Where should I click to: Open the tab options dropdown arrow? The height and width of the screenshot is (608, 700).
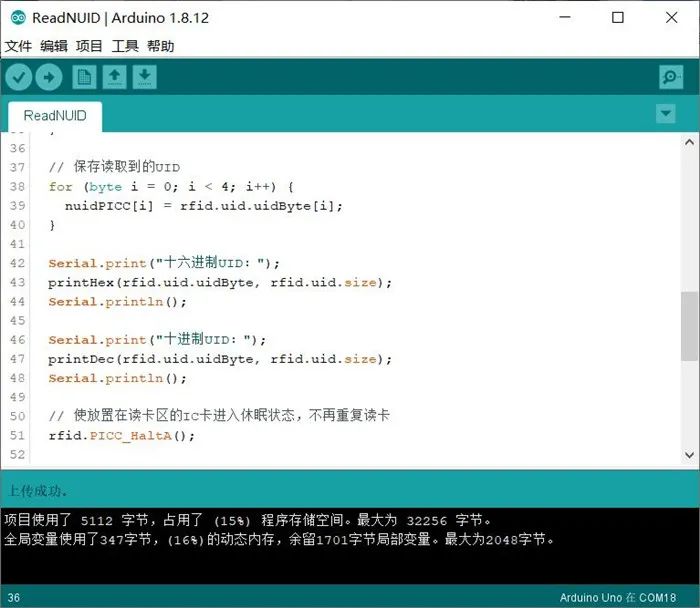coord(666,113)
